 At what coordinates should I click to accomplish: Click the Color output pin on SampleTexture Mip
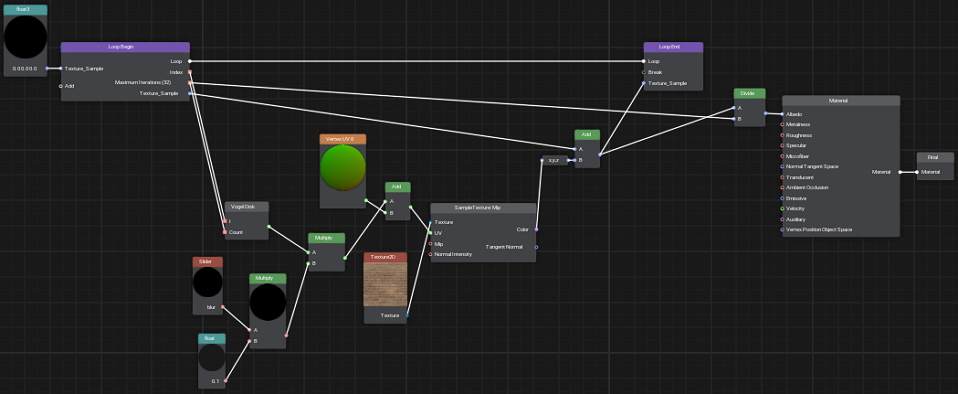(536, 229)
